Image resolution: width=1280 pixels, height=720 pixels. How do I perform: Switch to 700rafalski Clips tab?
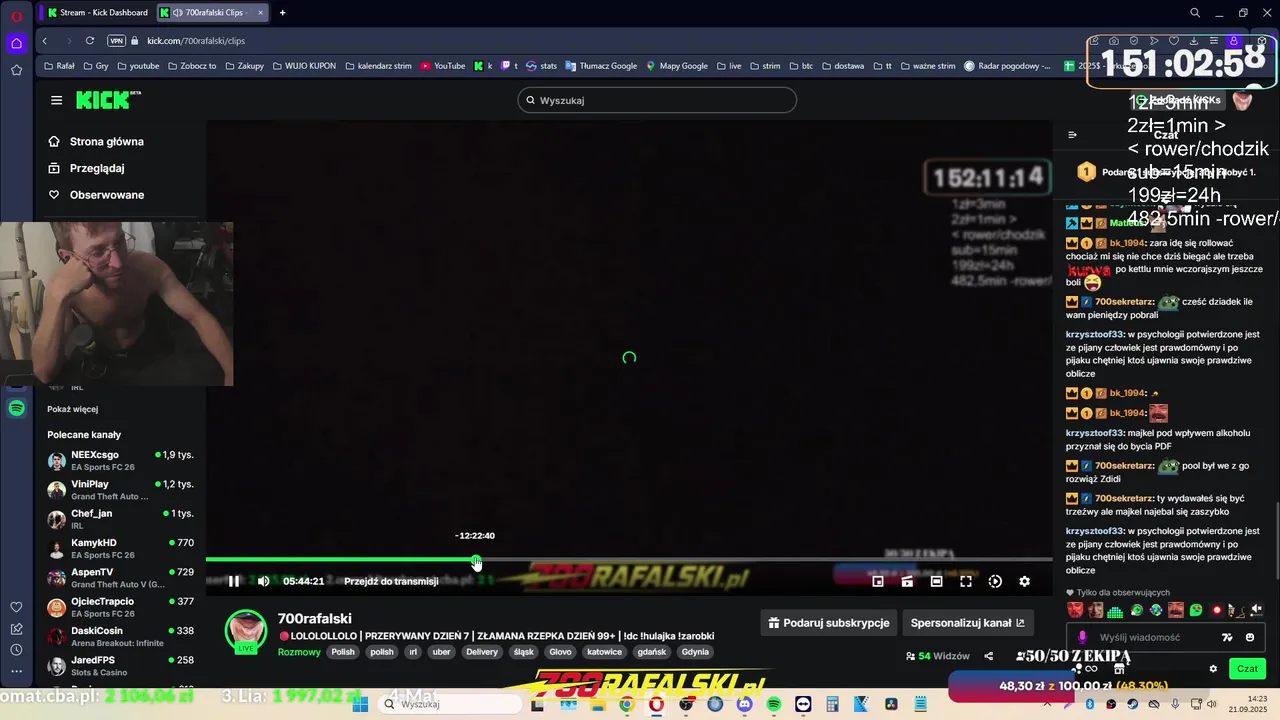point(213,12)
